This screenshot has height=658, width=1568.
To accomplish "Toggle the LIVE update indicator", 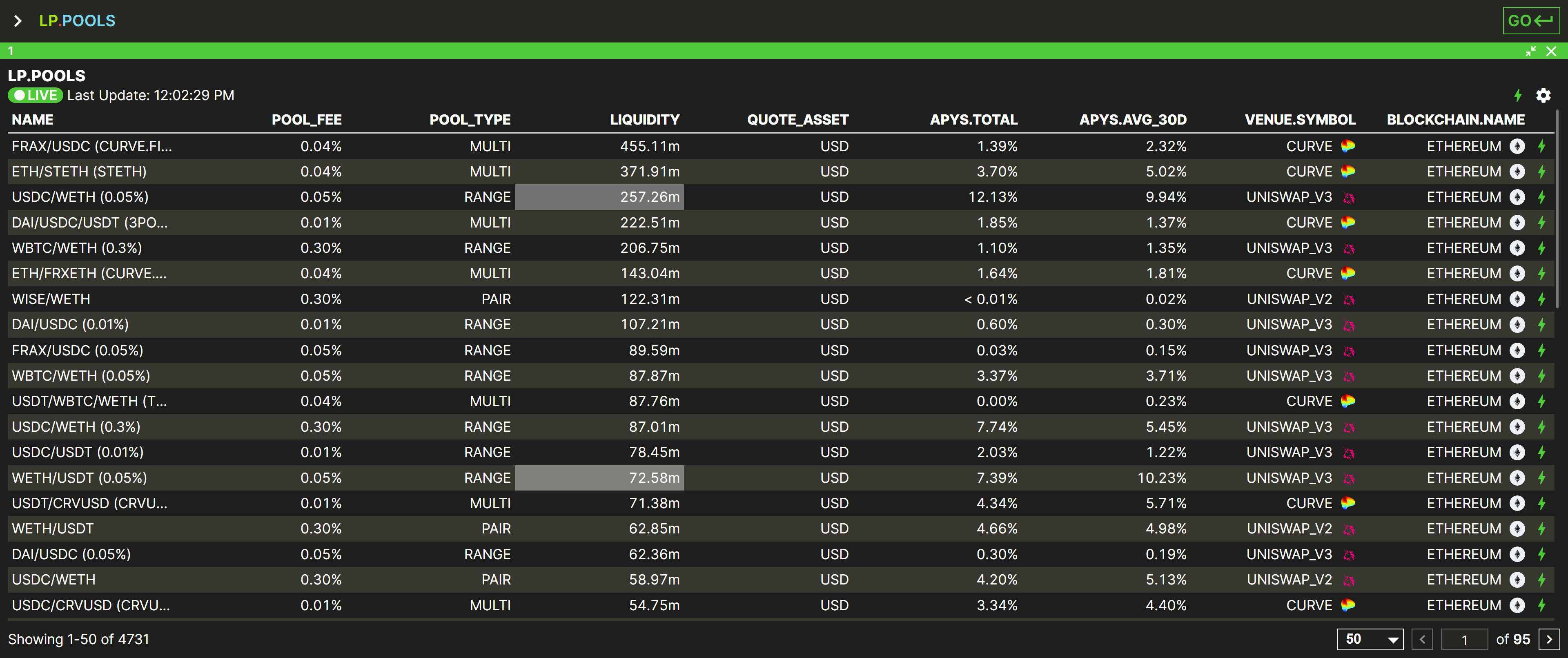I will (35, 96).
